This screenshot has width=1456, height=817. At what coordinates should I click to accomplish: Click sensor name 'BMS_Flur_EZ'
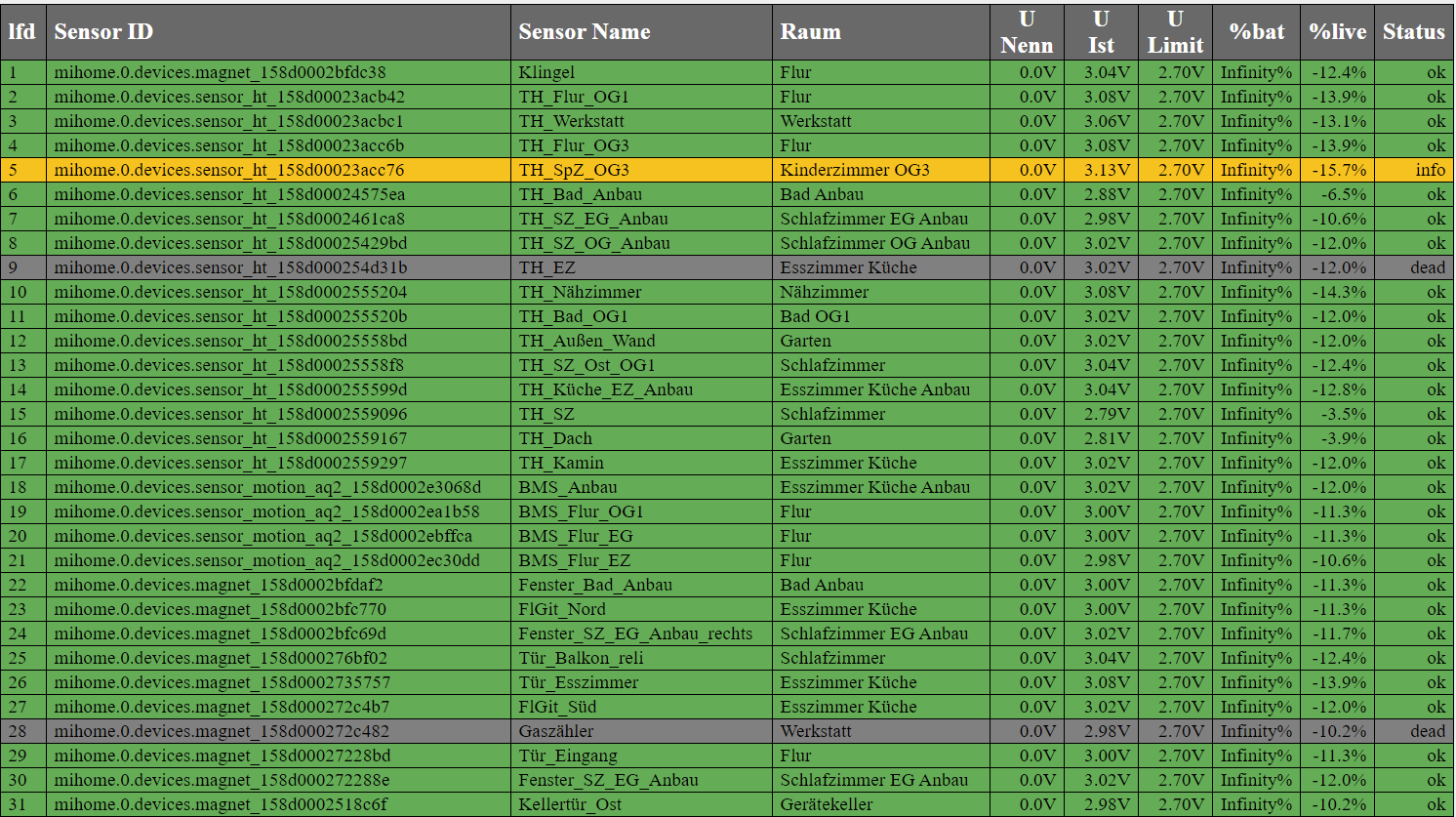point(575,560)
